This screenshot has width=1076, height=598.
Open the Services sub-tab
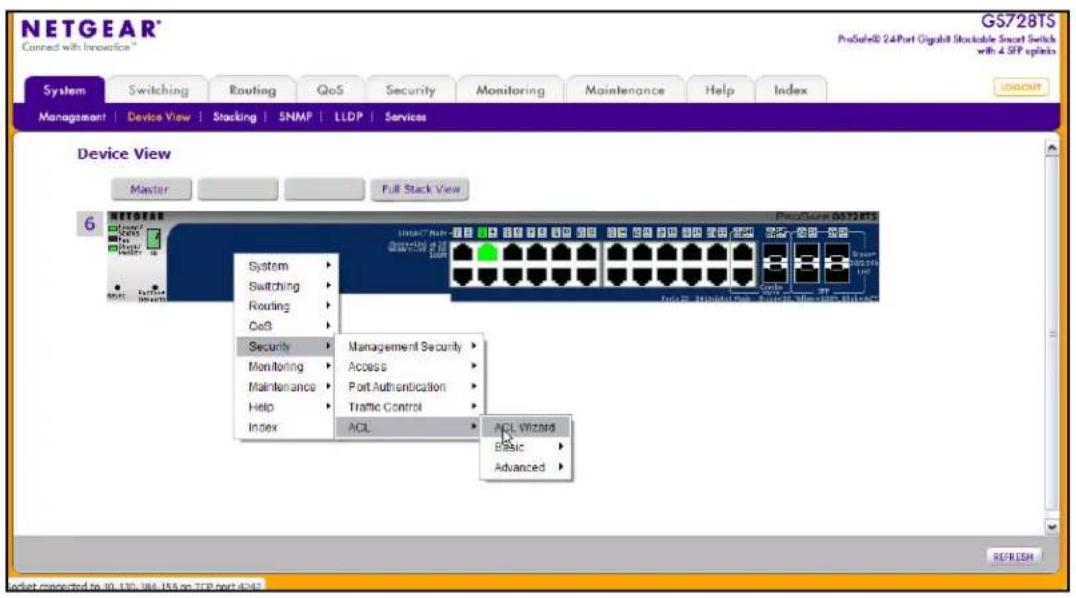tap(405, 117)
